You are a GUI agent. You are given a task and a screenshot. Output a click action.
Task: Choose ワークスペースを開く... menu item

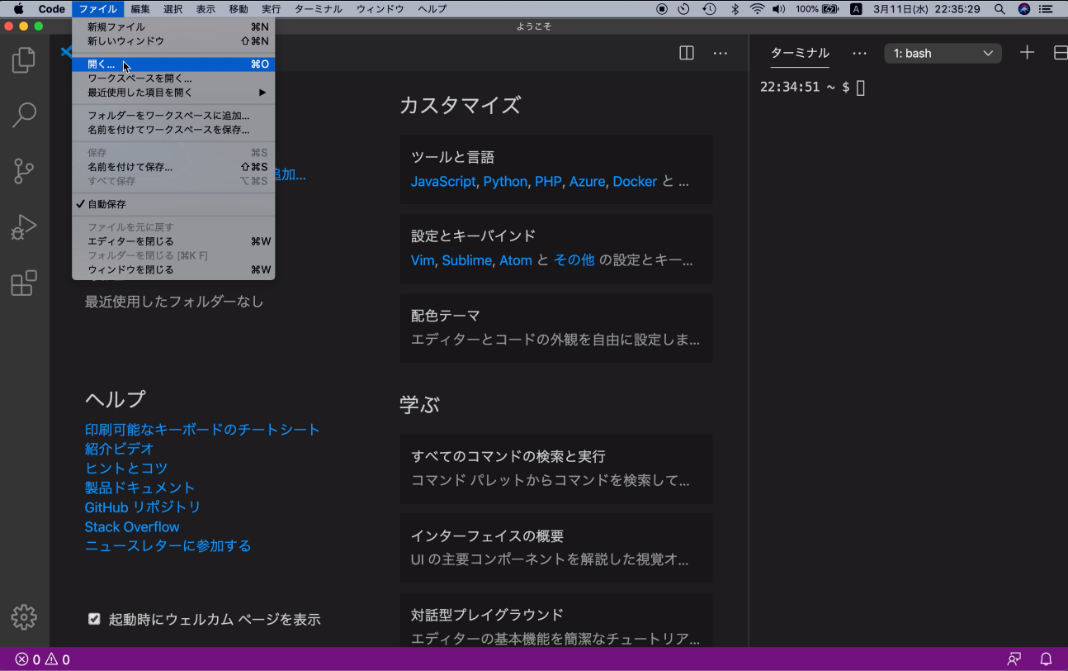174,78
